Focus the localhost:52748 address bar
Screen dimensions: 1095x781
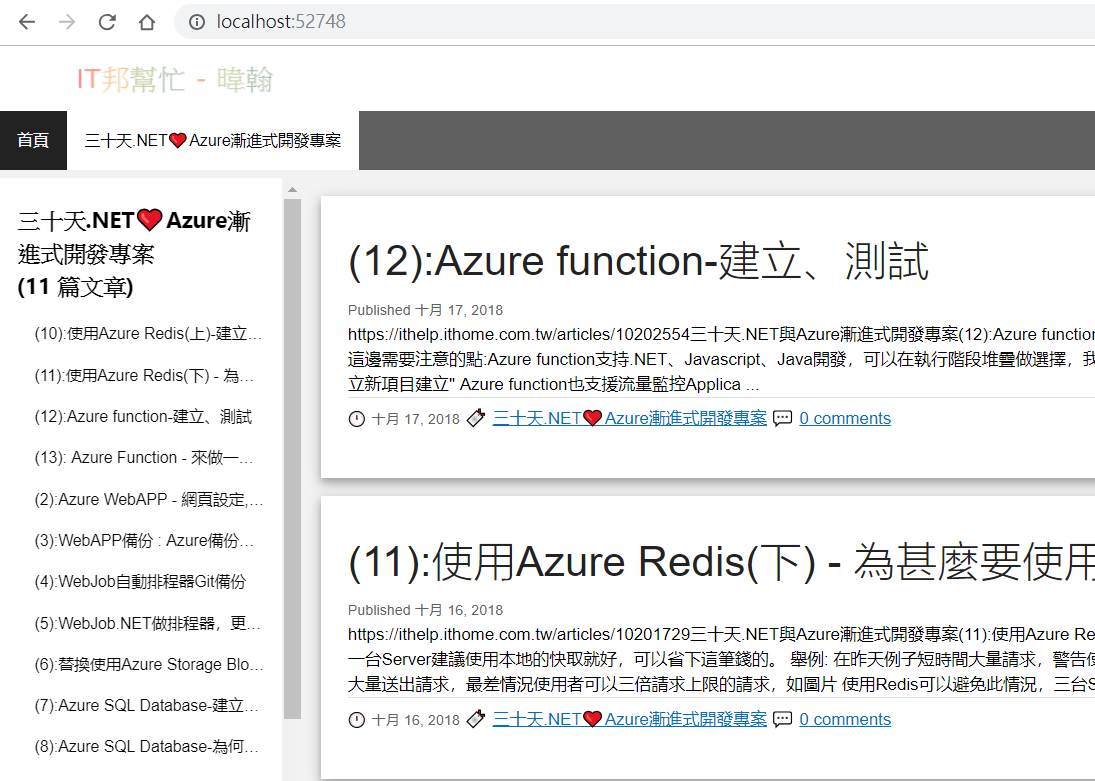tap(634, 22)
